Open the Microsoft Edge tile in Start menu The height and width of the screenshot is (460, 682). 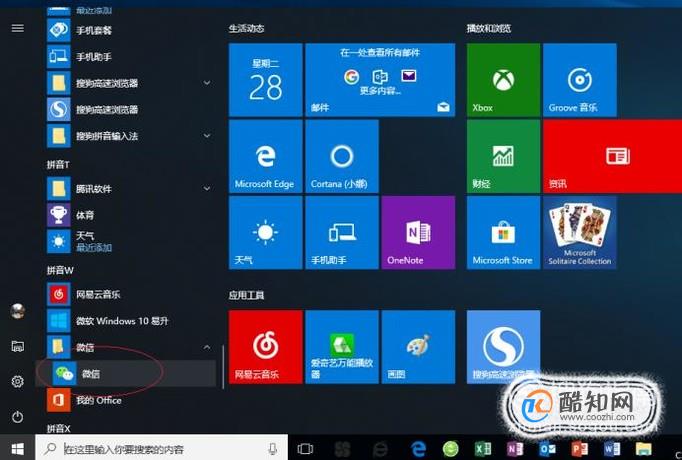pos(265,157)
